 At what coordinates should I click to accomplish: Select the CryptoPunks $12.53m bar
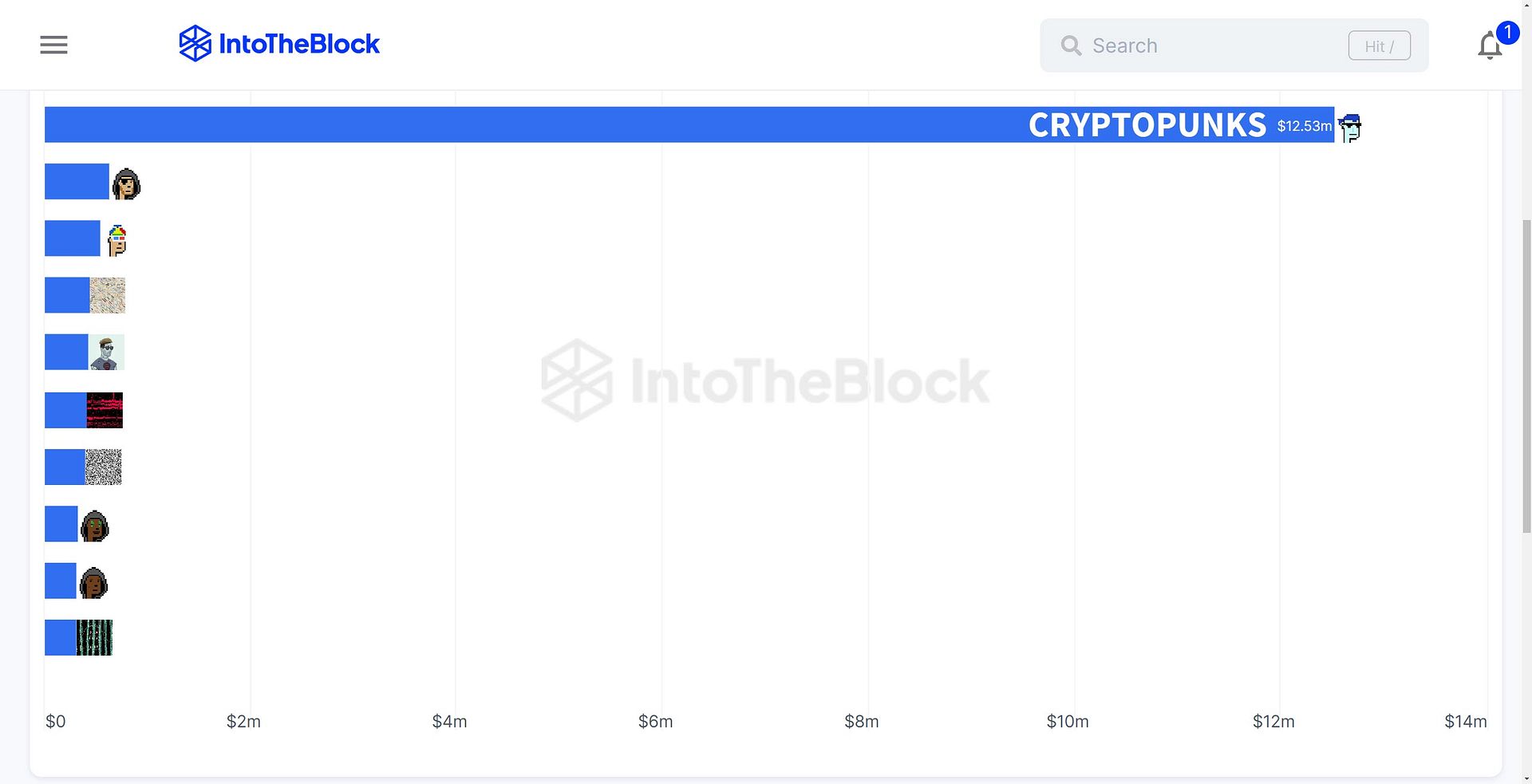click(x=689, y=124)
